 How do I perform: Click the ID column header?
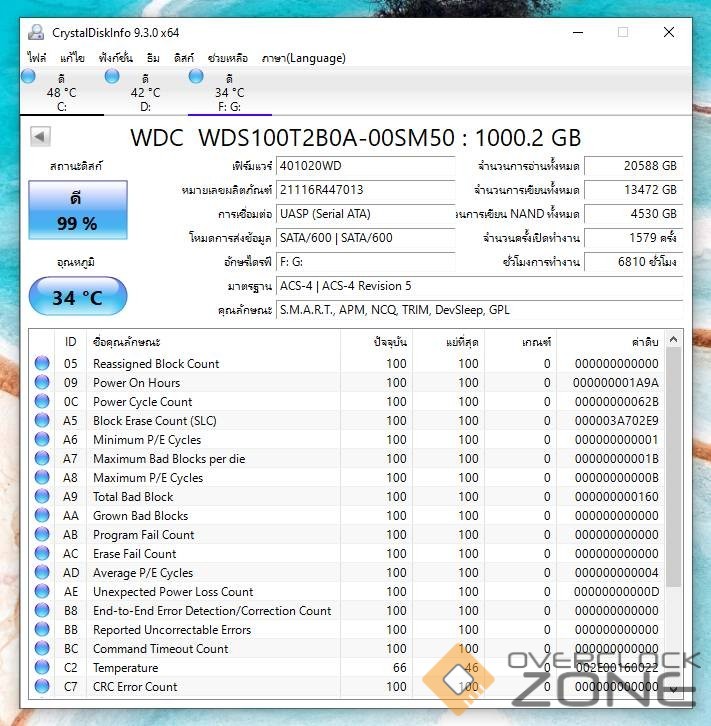tap(70, 342)
